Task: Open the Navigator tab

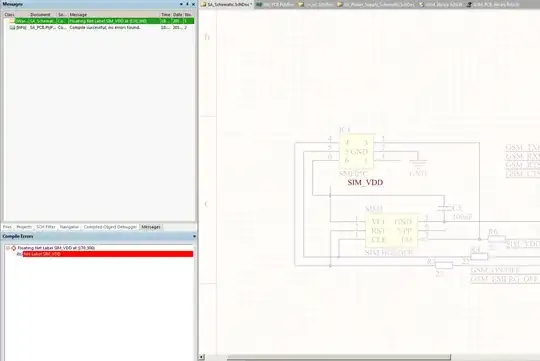Action: click(69, 227)
